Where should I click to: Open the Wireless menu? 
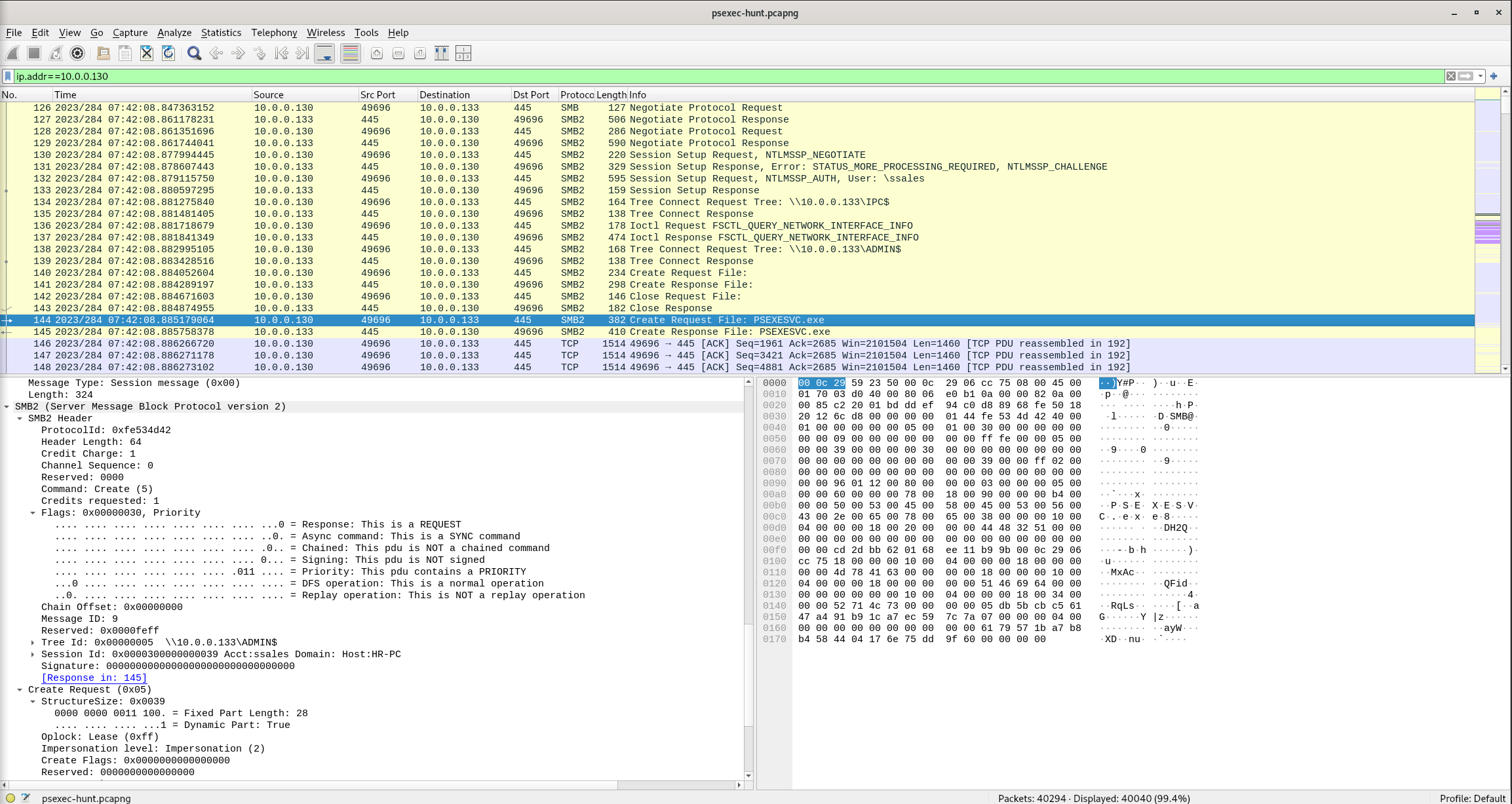pyautogui.click(x=326, y=33)
